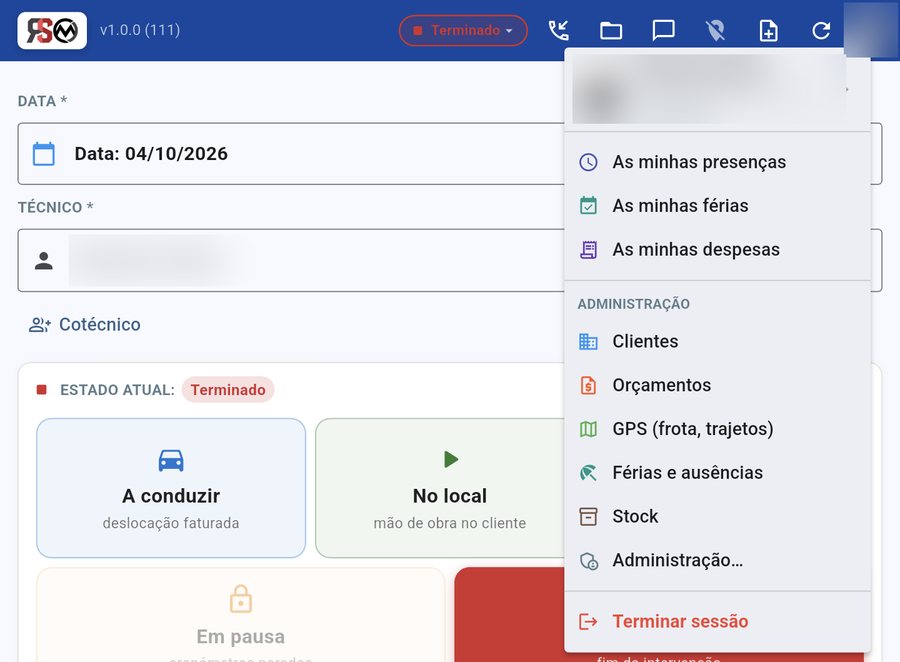Open the chat bubble icon

(663, 30)
